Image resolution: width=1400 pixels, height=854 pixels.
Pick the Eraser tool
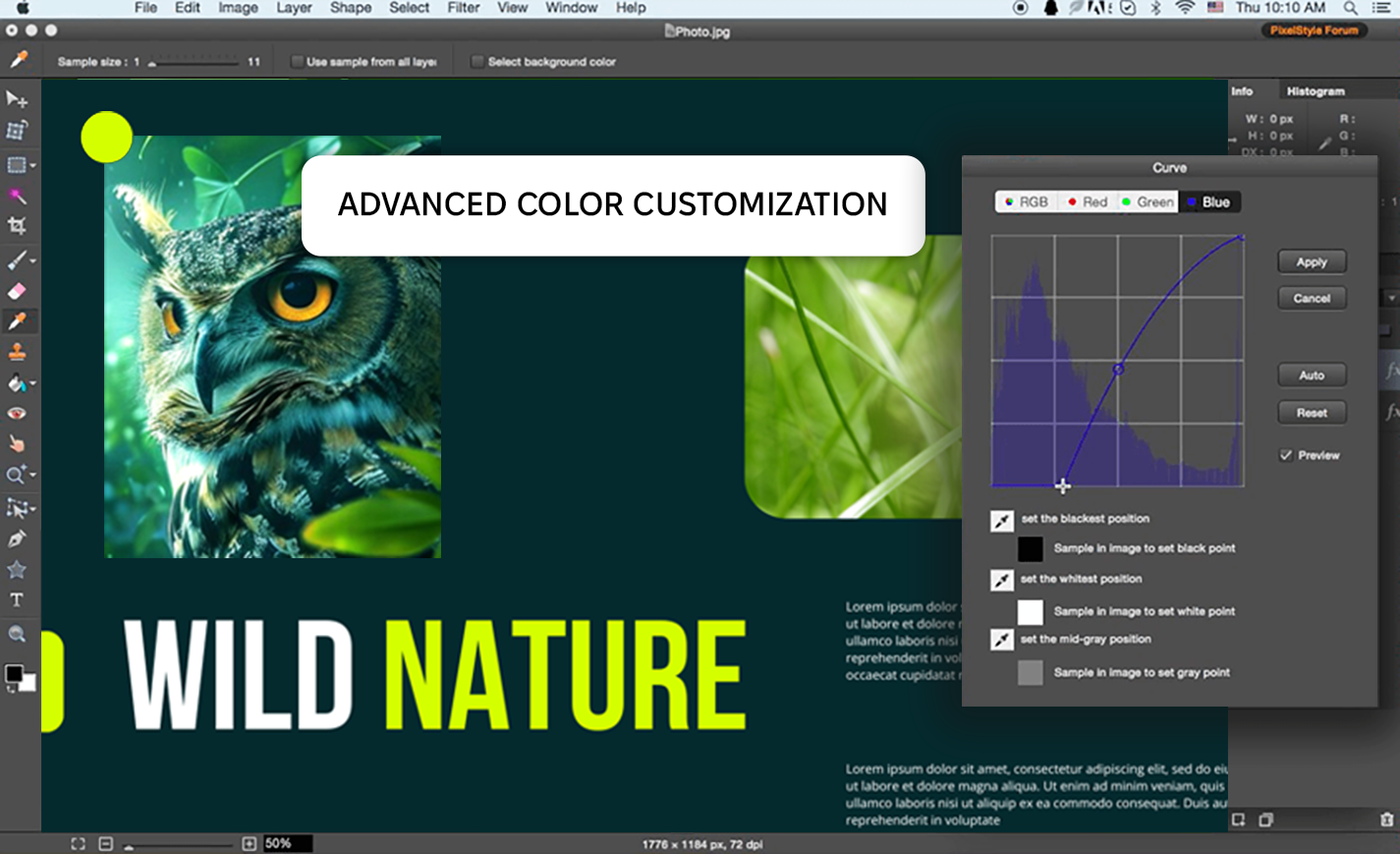[x=17, y=291]
